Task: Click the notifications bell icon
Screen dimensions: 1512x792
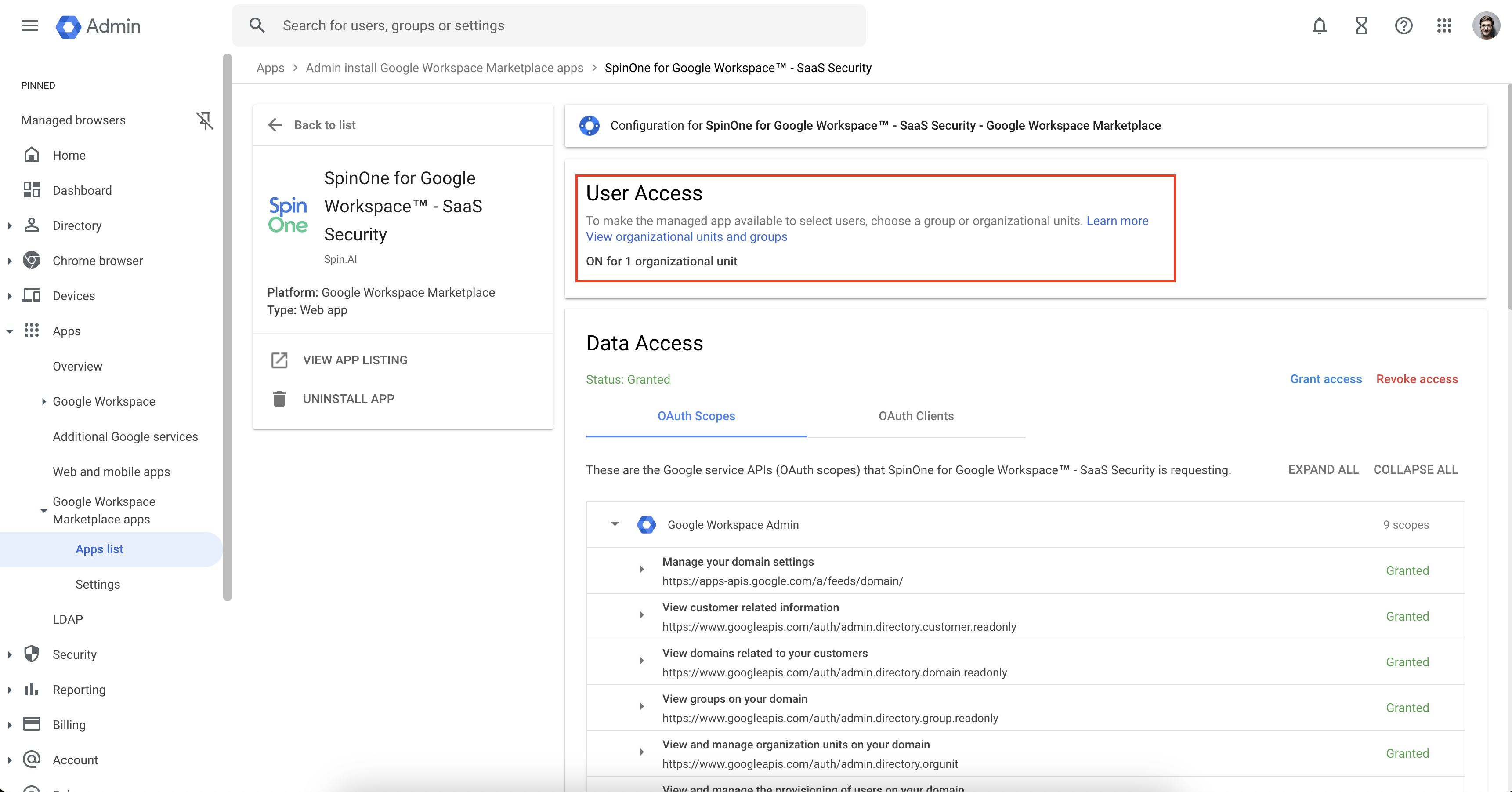Action: (x=1319, y=25)
